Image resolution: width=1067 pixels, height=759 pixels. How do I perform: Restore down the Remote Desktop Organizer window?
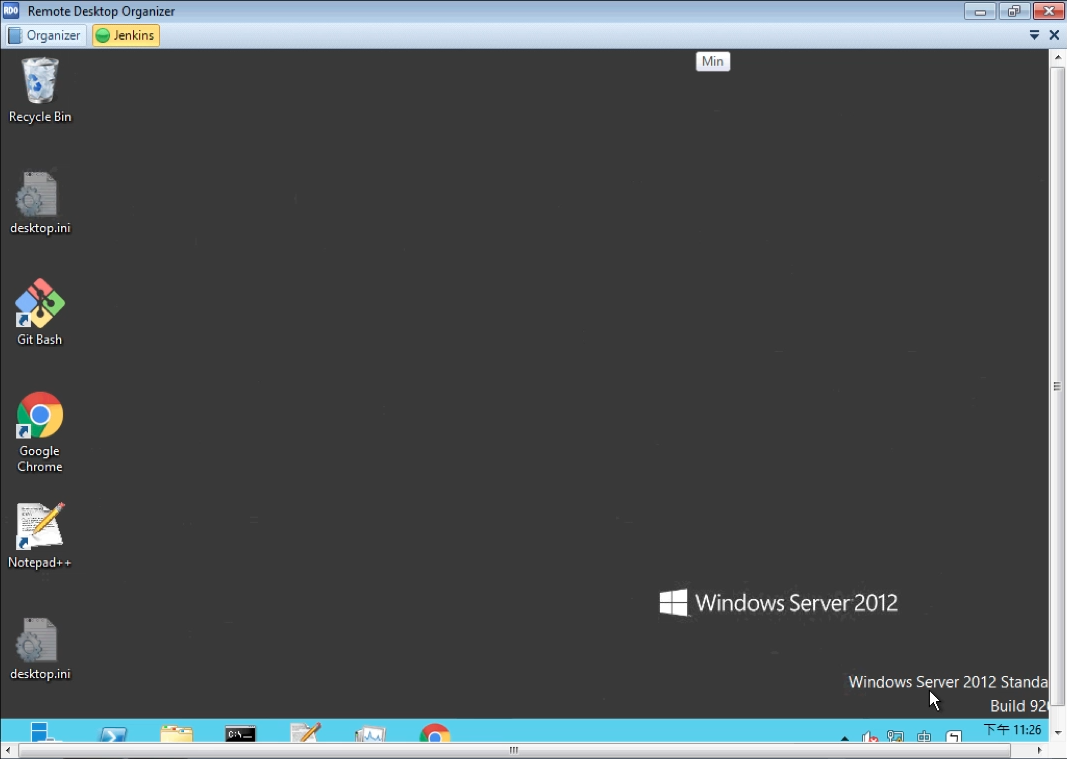pyautogui.click(x=1014, y=12)
